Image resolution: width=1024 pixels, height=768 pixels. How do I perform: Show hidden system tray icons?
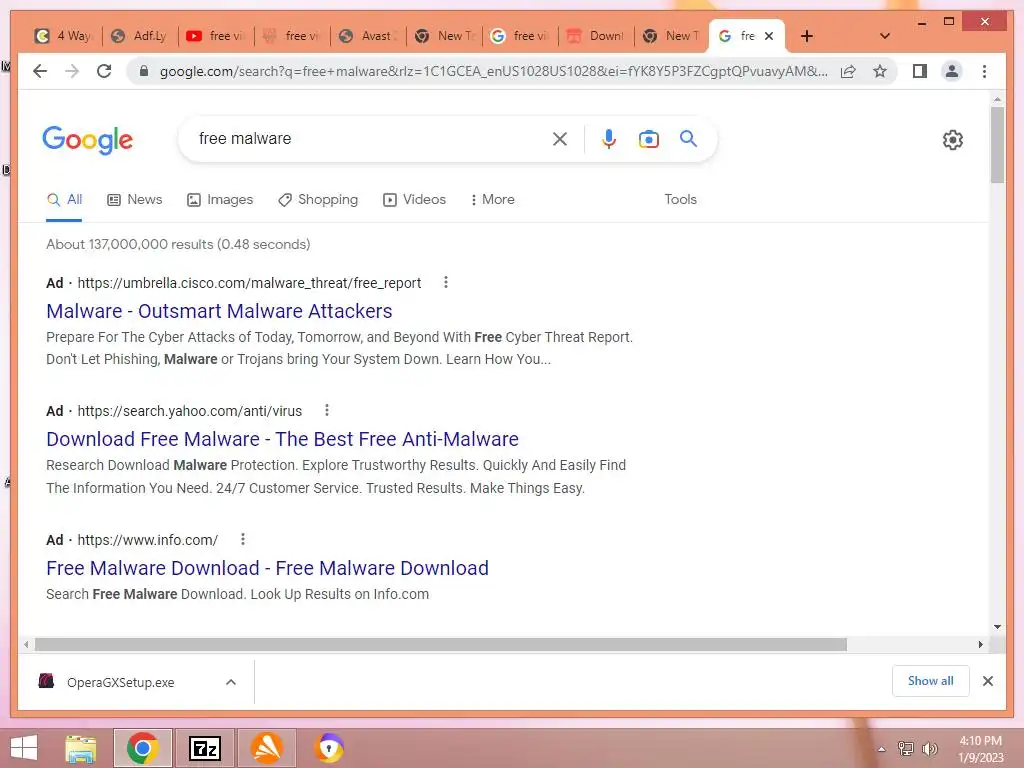[882, 749]
